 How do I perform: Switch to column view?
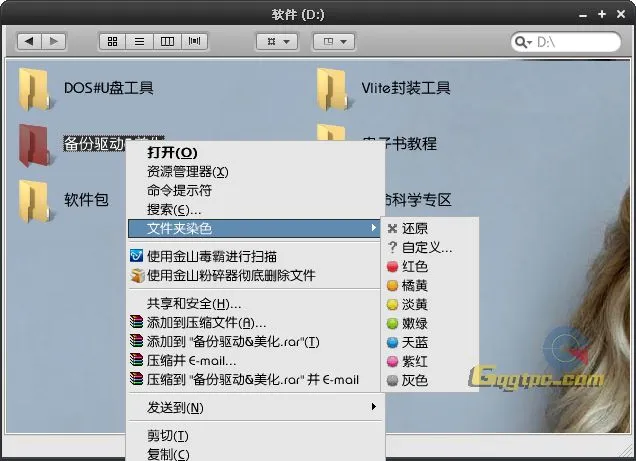[x=167, y=41]
